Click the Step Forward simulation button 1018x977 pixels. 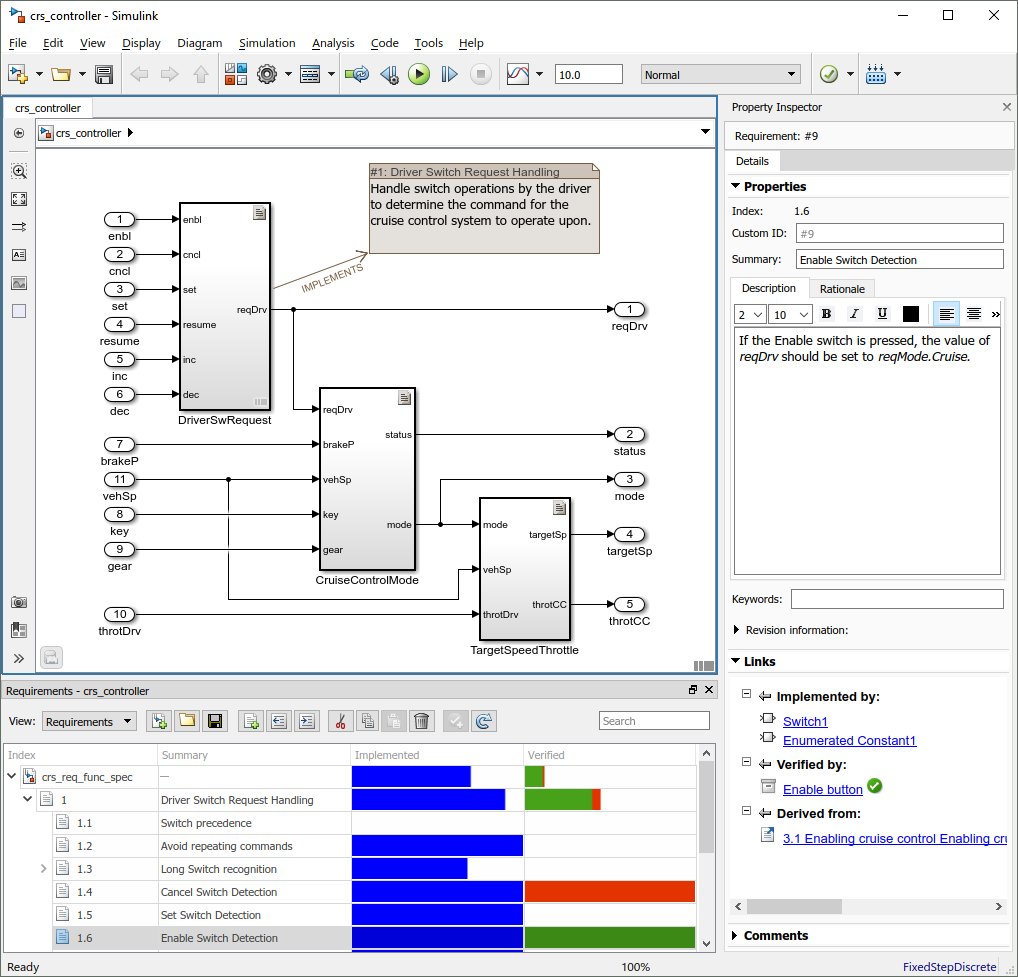449,74
